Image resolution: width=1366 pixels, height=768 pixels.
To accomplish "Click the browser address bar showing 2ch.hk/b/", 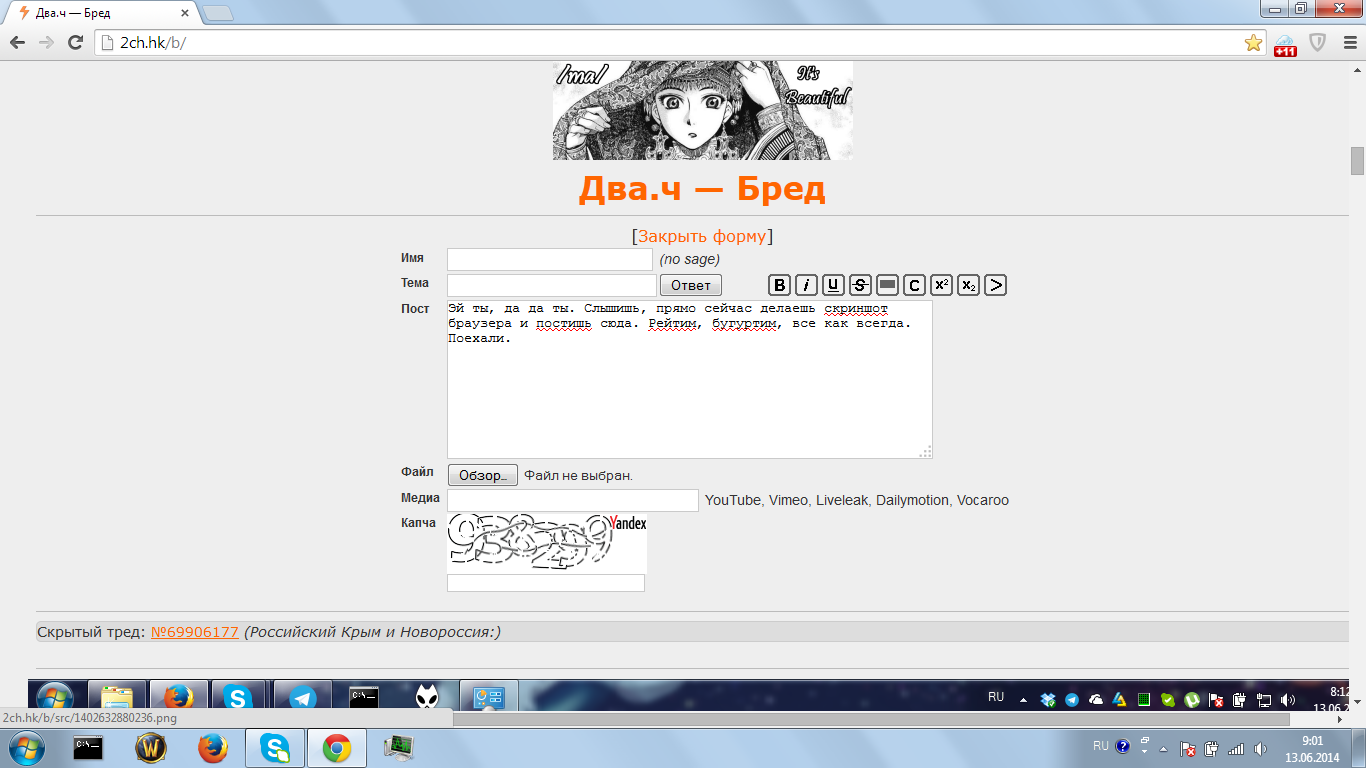I will click(680, 43).
